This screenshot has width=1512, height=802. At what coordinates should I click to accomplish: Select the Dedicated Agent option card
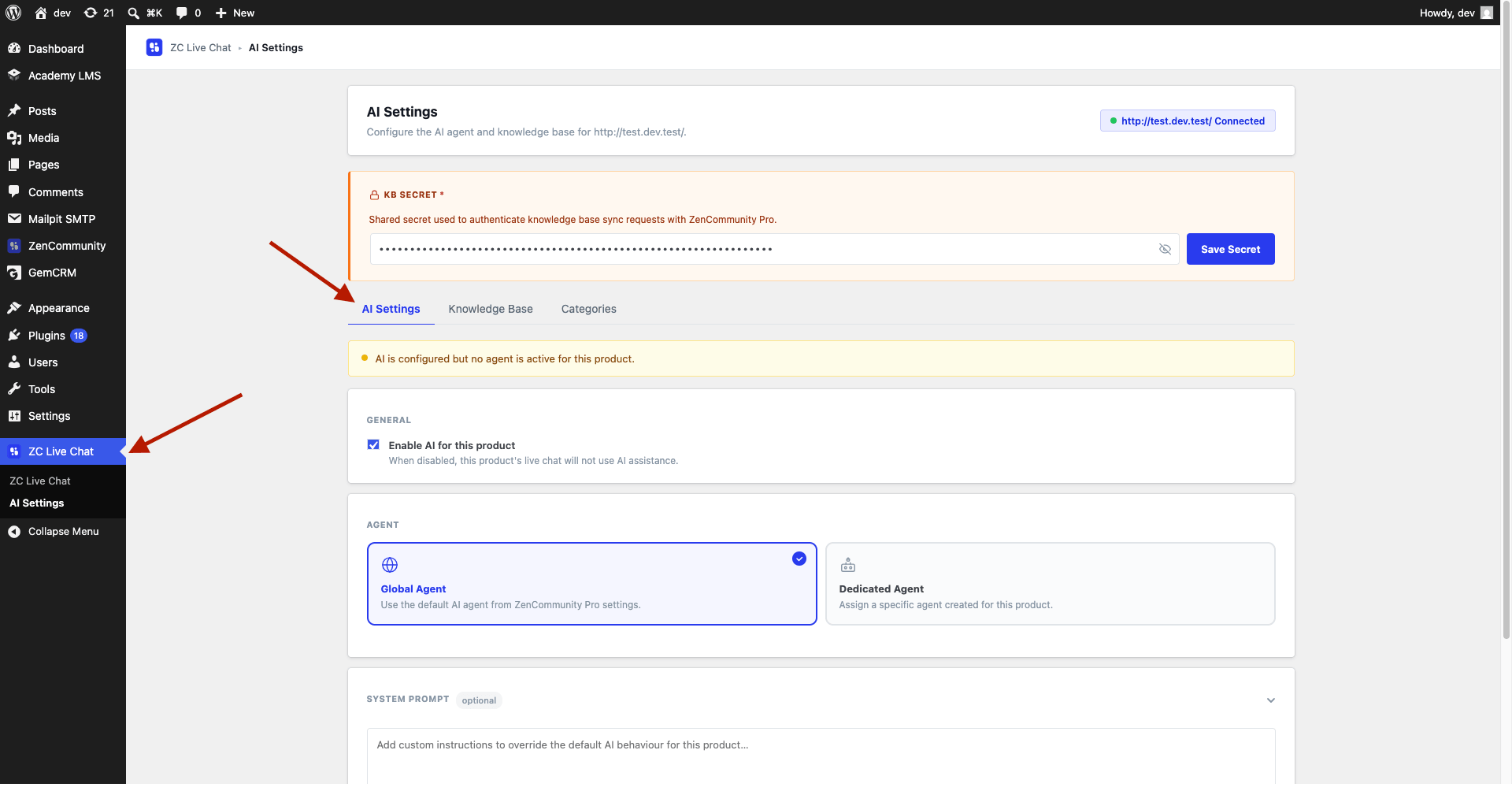click(1050, 584)
